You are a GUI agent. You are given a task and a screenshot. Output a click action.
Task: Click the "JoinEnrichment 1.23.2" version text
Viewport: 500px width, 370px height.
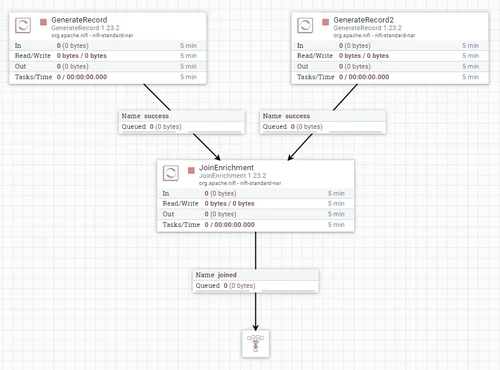[x=233, y=176]
